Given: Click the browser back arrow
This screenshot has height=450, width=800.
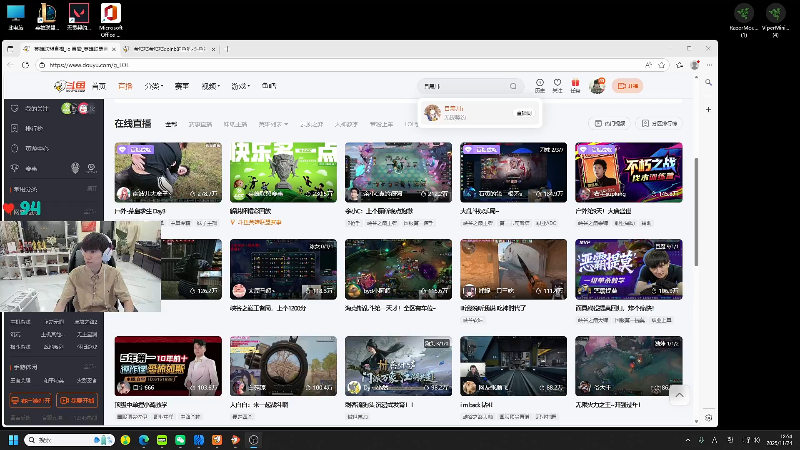Looking at the screenshot, I should (11, 65).
